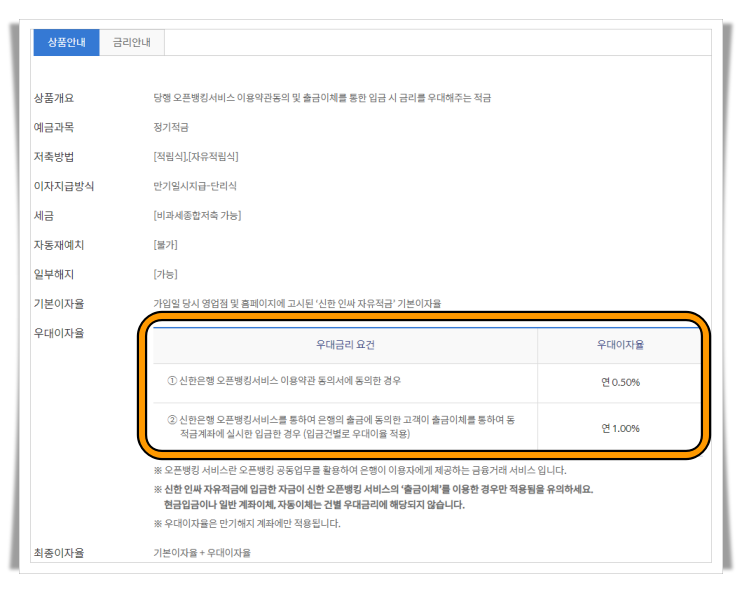
Task: Click the 연 1.00% rate cell
Action: click(x=620, y=429)
